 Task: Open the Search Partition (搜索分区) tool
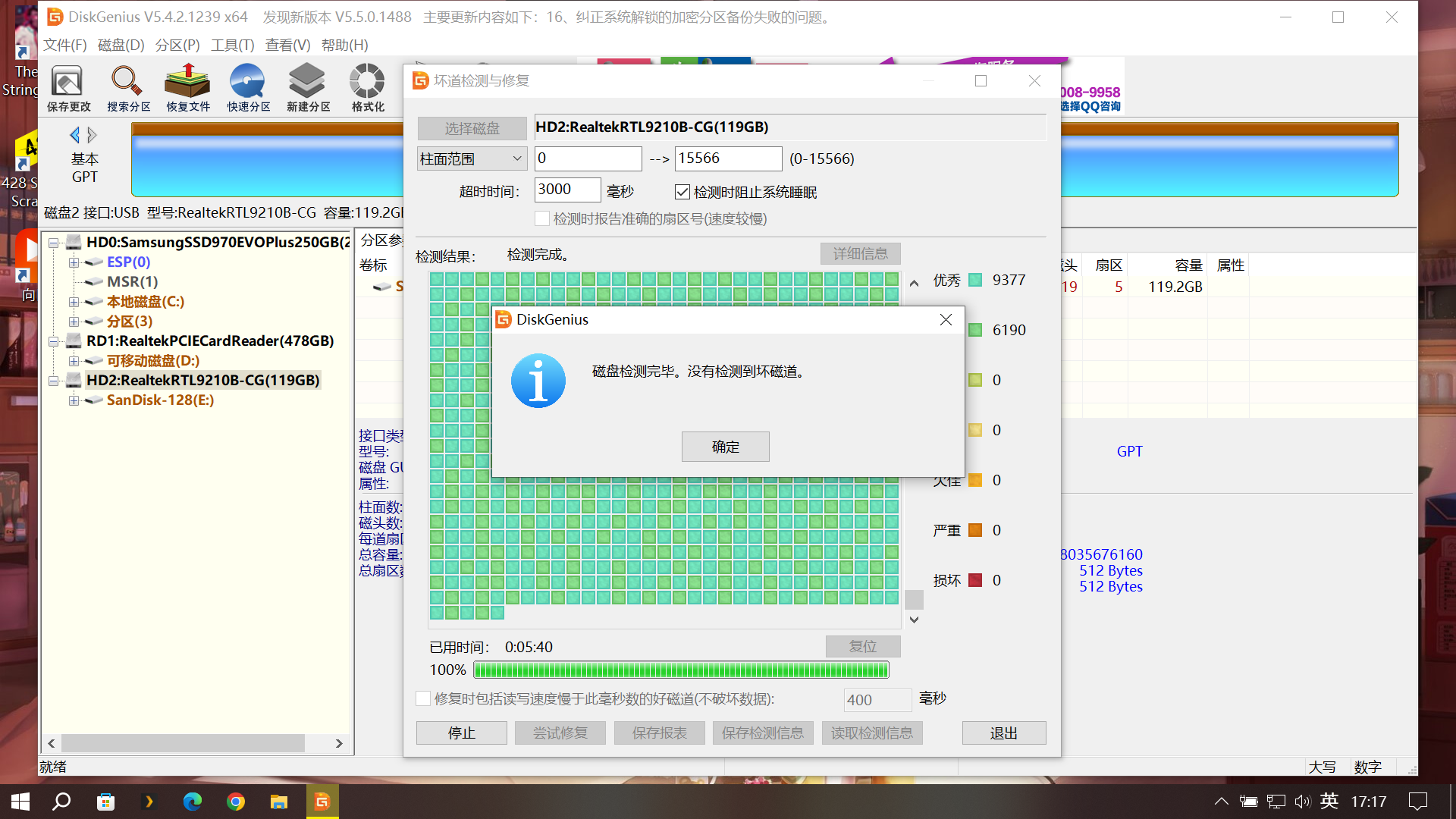coord(128,88)
